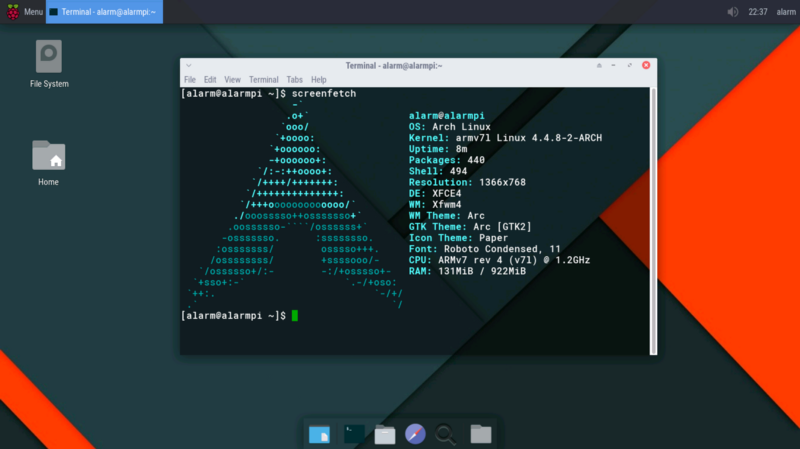Click the alarm user name in panel

[x=786, y=12]
